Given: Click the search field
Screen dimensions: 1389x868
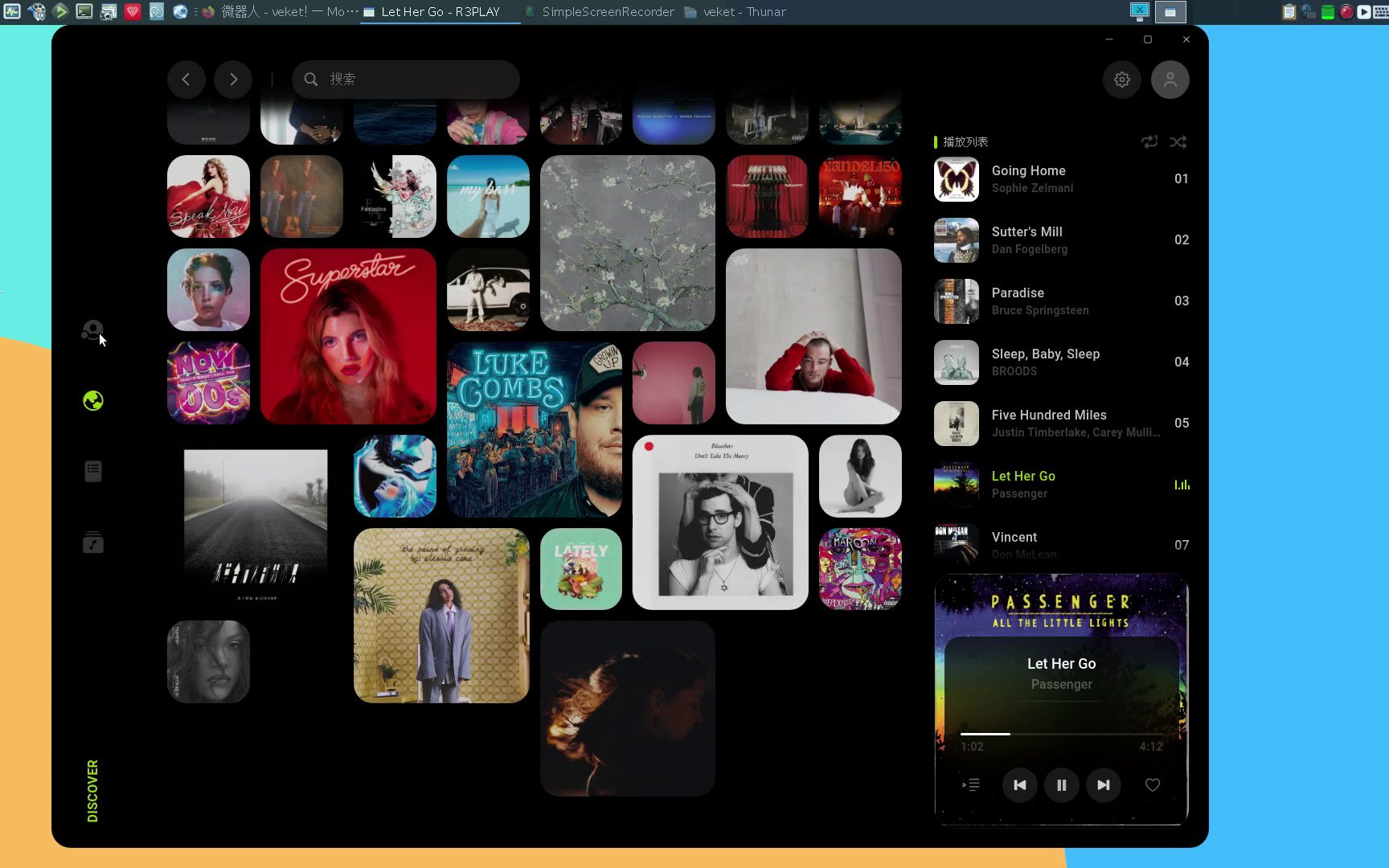Looking at the screenshot, I should (x=406, y=80).
